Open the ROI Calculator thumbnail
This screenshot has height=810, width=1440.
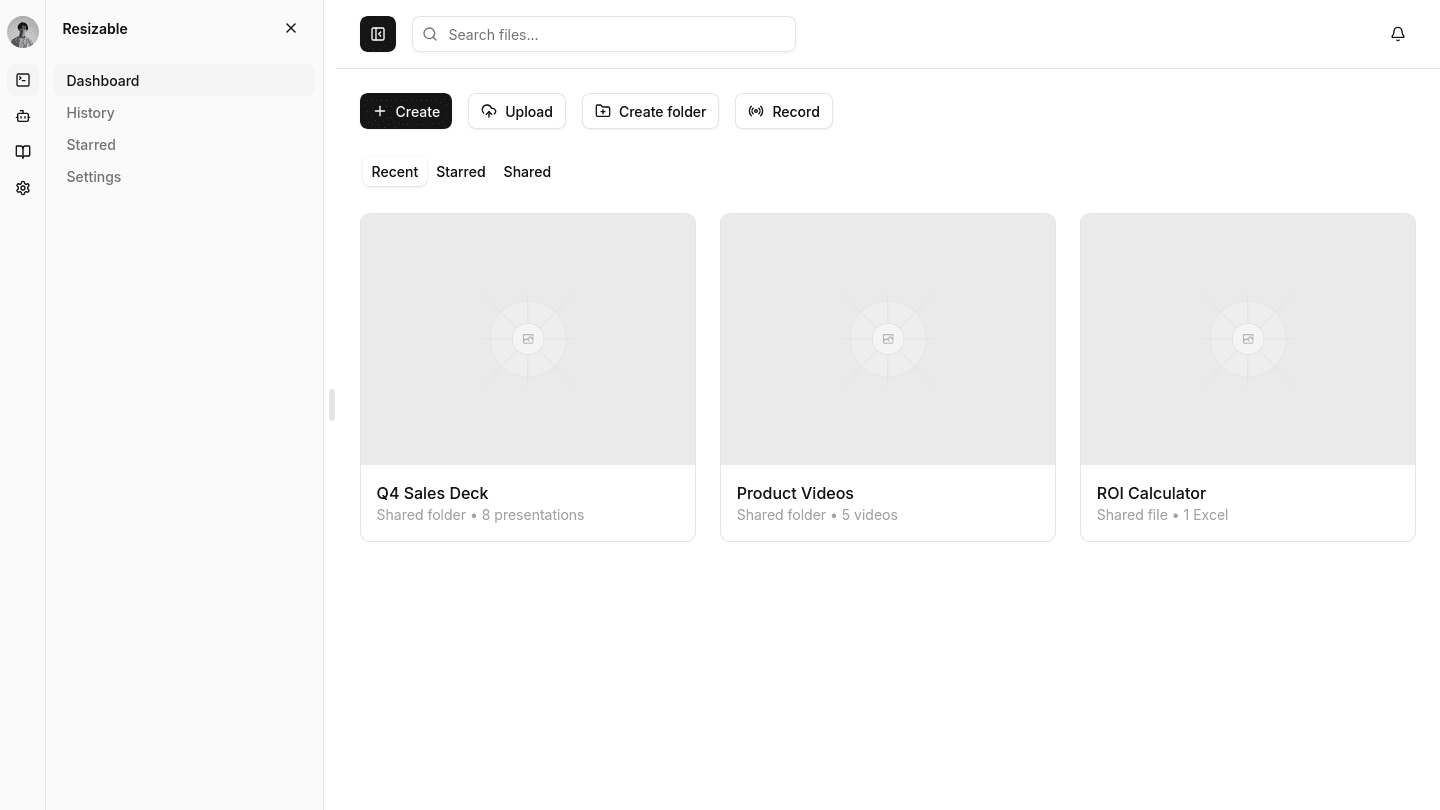(x=1248, y=339)
